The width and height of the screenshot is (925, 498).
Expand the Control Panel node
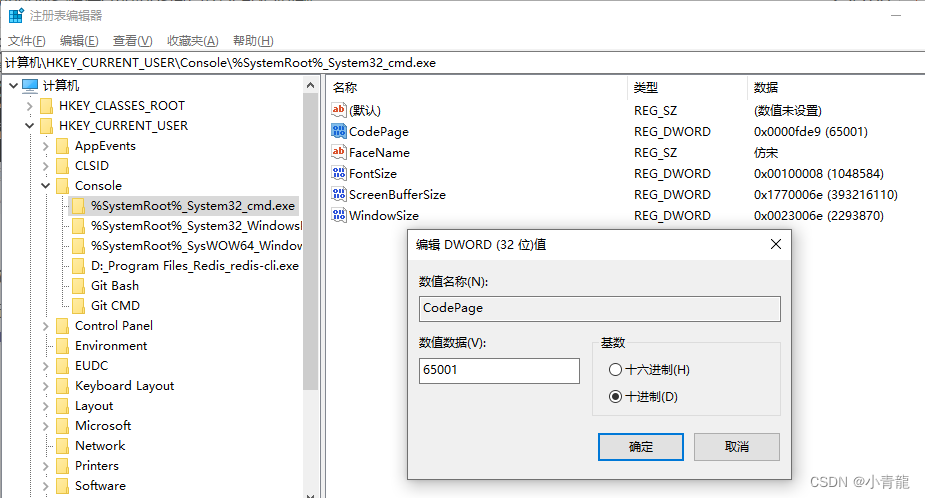45,326
